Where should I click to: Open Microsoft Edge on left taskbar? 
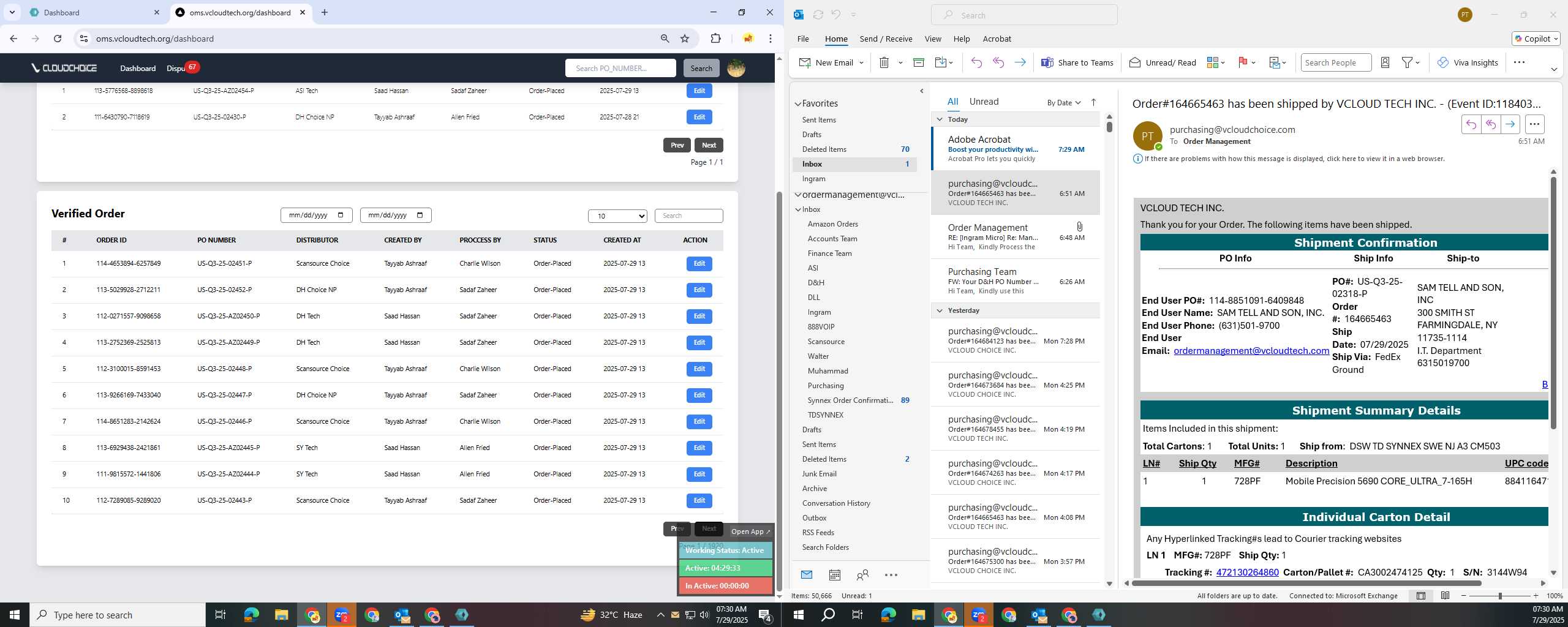click(251, 615)
